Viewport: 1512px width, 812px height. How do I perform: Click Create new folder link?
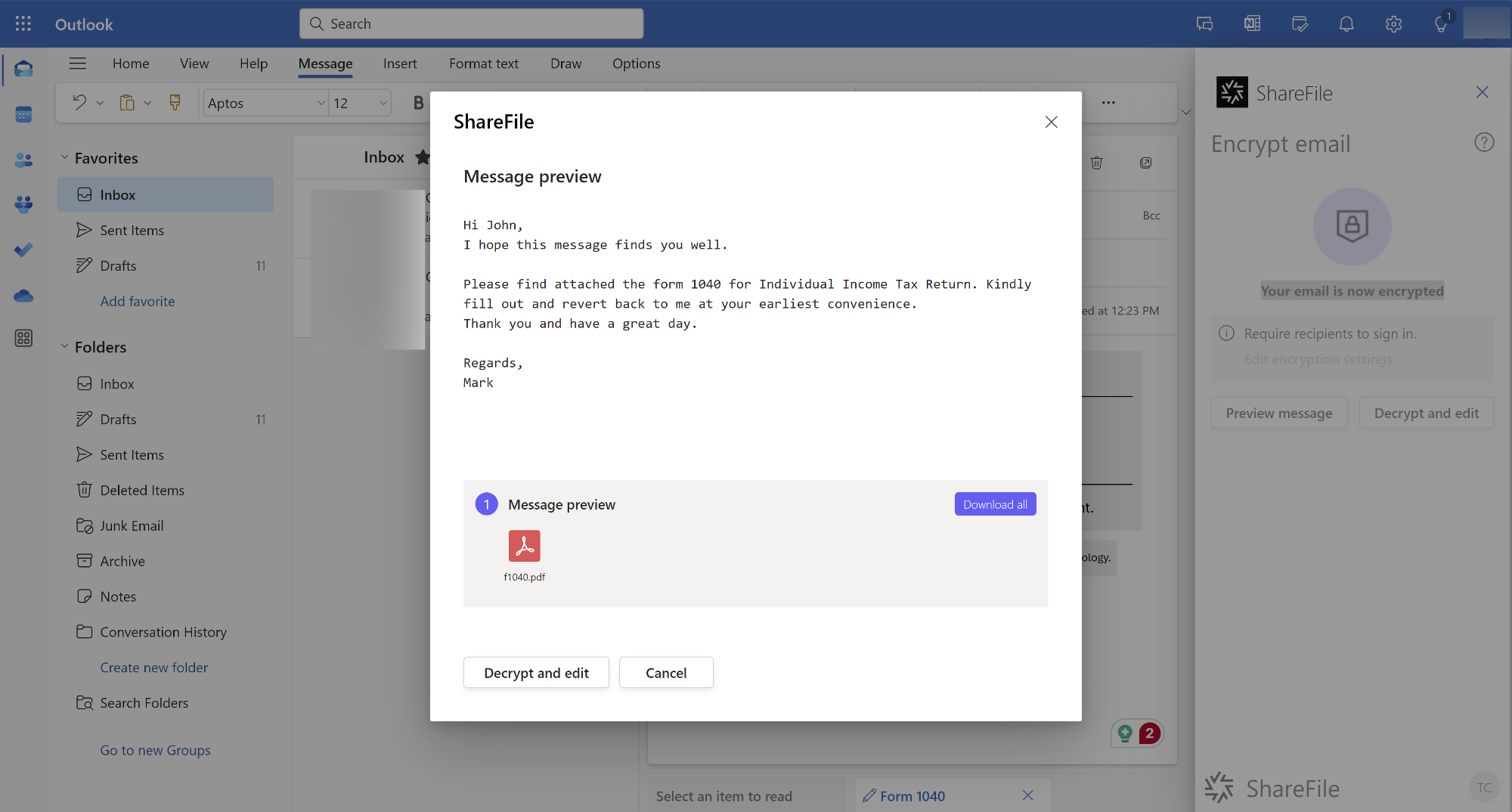(154, 668)
